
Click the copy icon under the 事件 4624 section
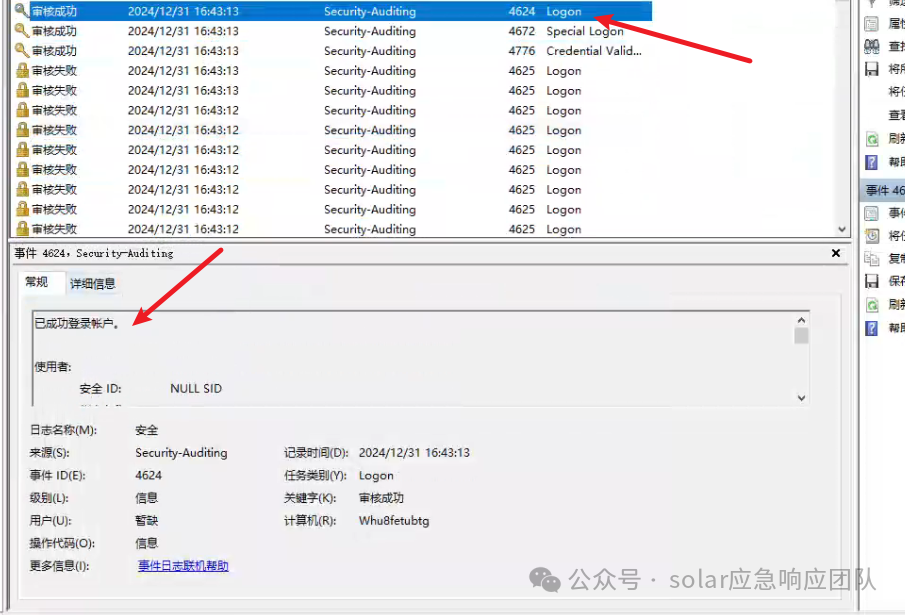[x=872, y=259]
